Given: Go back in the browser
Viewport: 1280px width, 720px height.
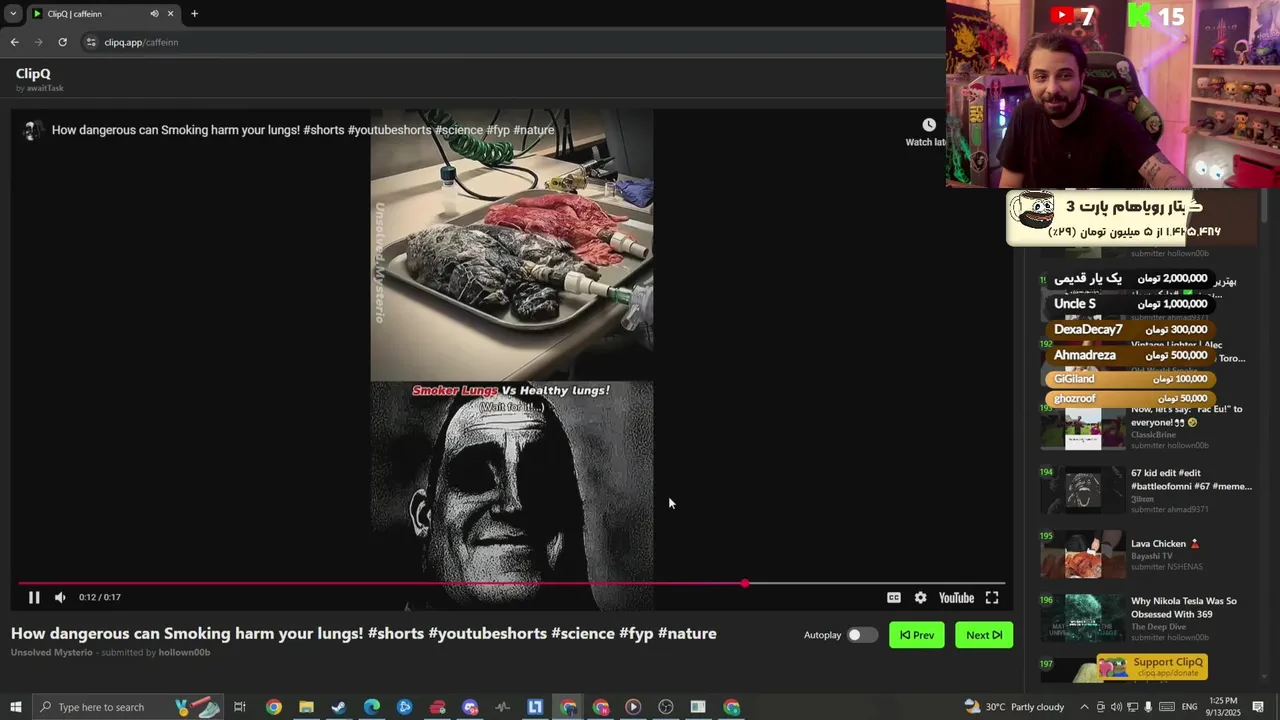Looking at the screenshot, I should pos(14,42).
